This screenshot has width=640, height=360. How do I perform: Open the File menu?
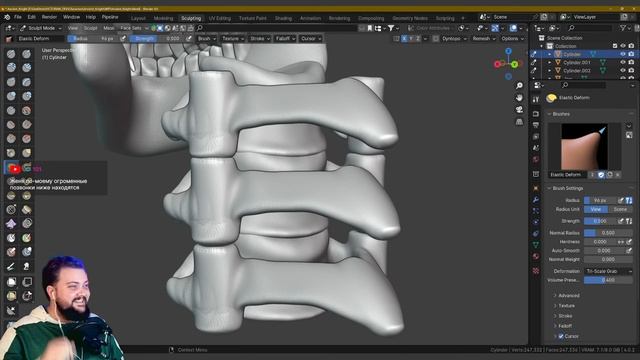[18, 17]
